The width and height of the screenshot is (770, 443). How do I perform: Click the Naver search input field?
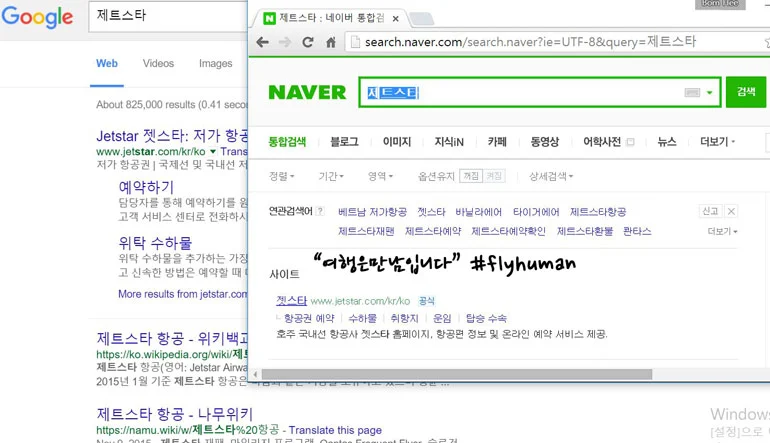point(522,92)
